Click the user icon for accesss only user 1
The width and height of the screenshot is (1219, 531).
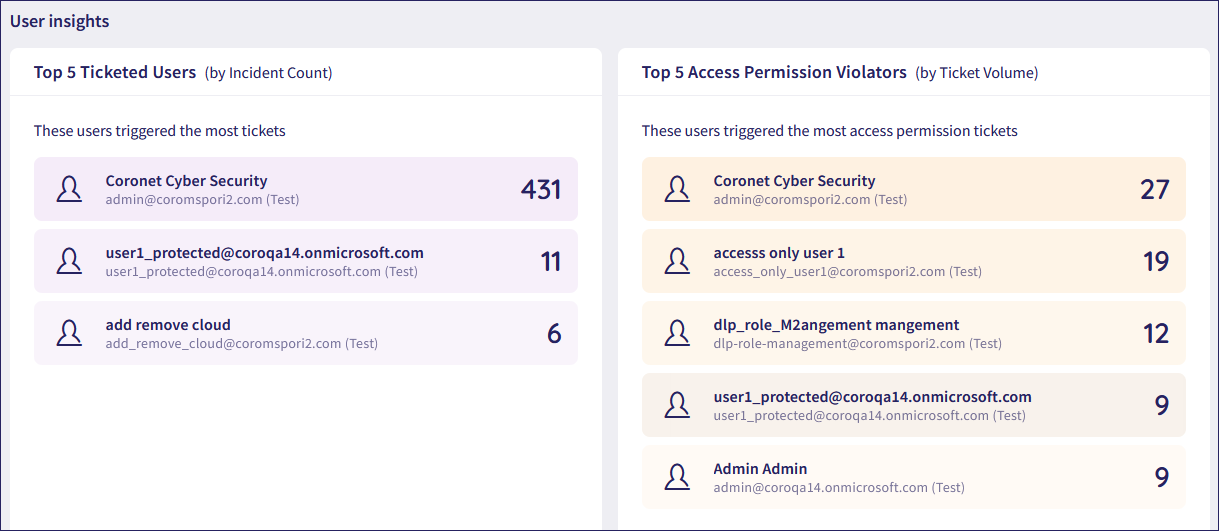(677, 261)
